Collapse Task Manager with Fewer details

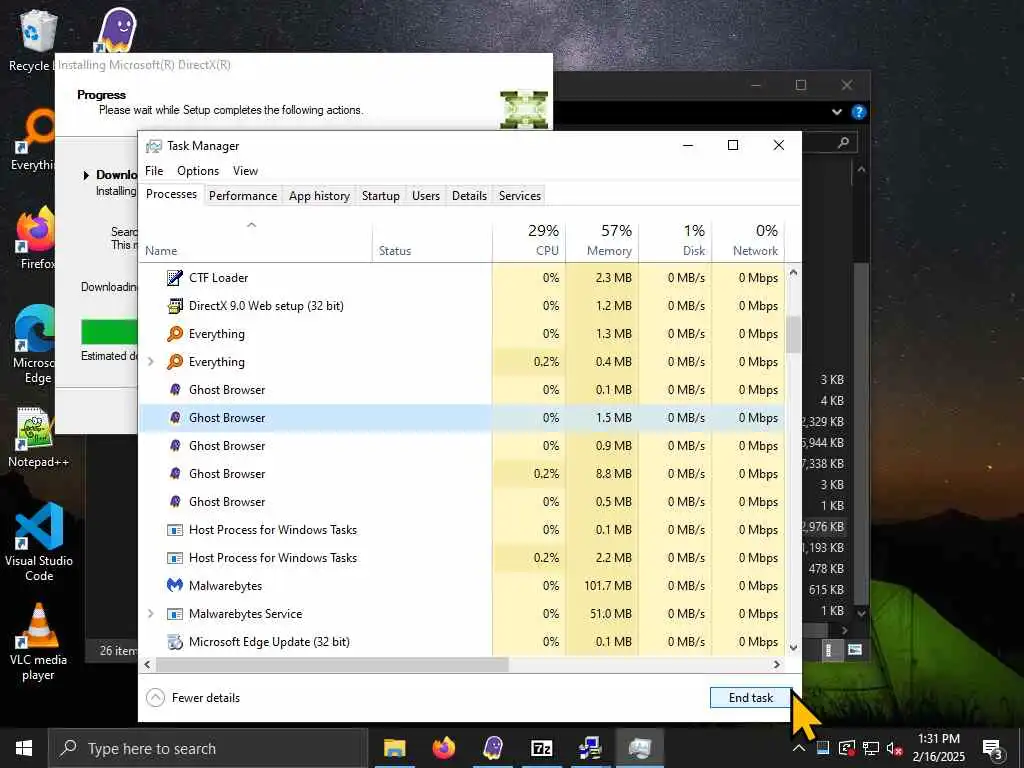point(193,697)
